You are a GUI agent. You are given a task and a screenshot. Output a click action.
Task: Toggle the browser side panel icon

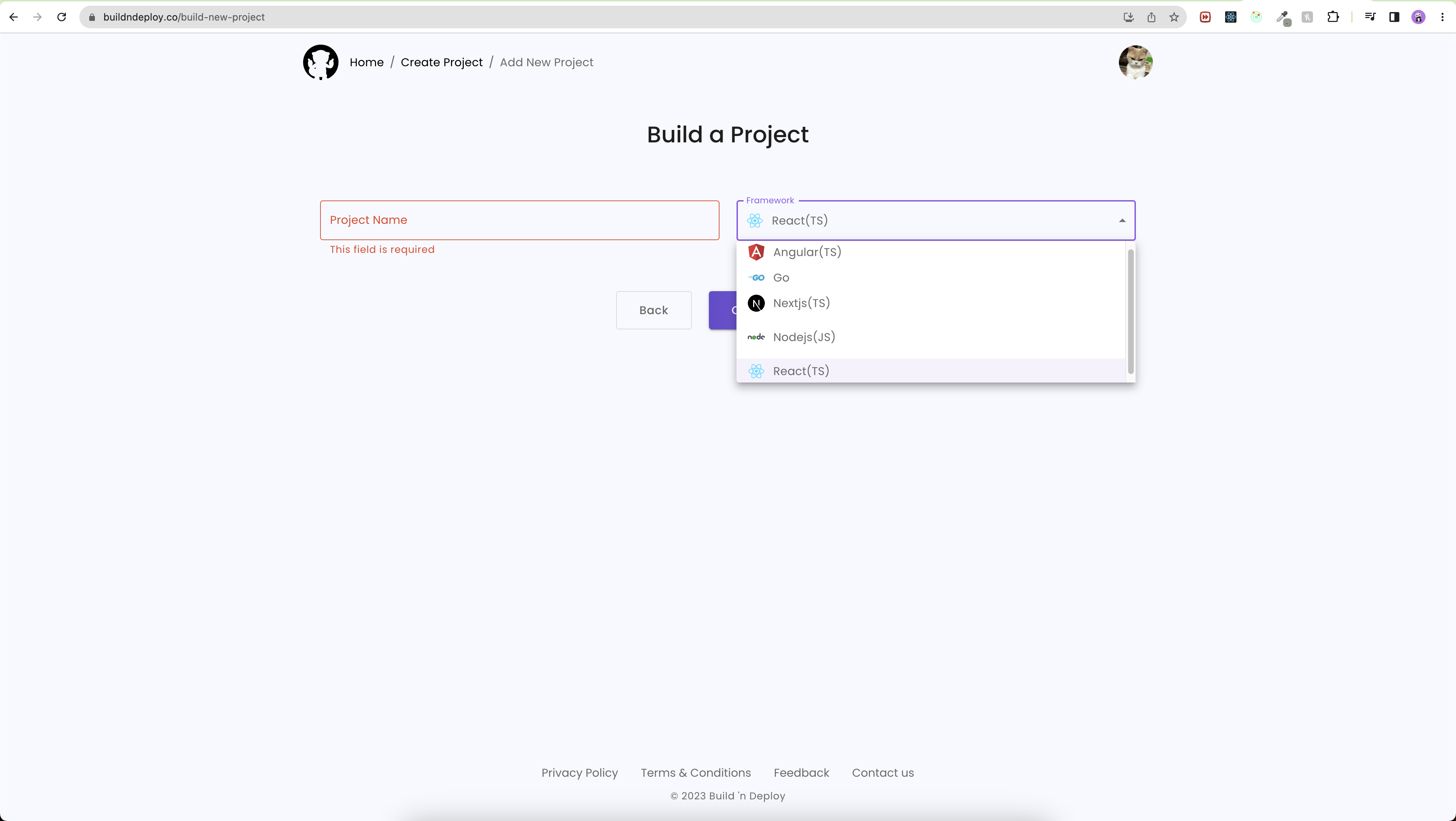pos(1394,17)
